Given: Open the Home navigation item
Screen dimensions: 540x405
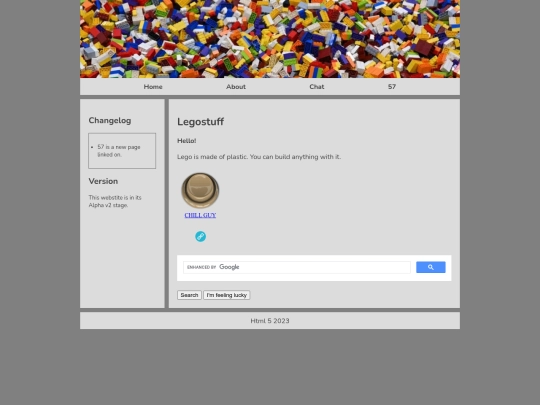Looking at the screenshot, I should coord(153,87).
